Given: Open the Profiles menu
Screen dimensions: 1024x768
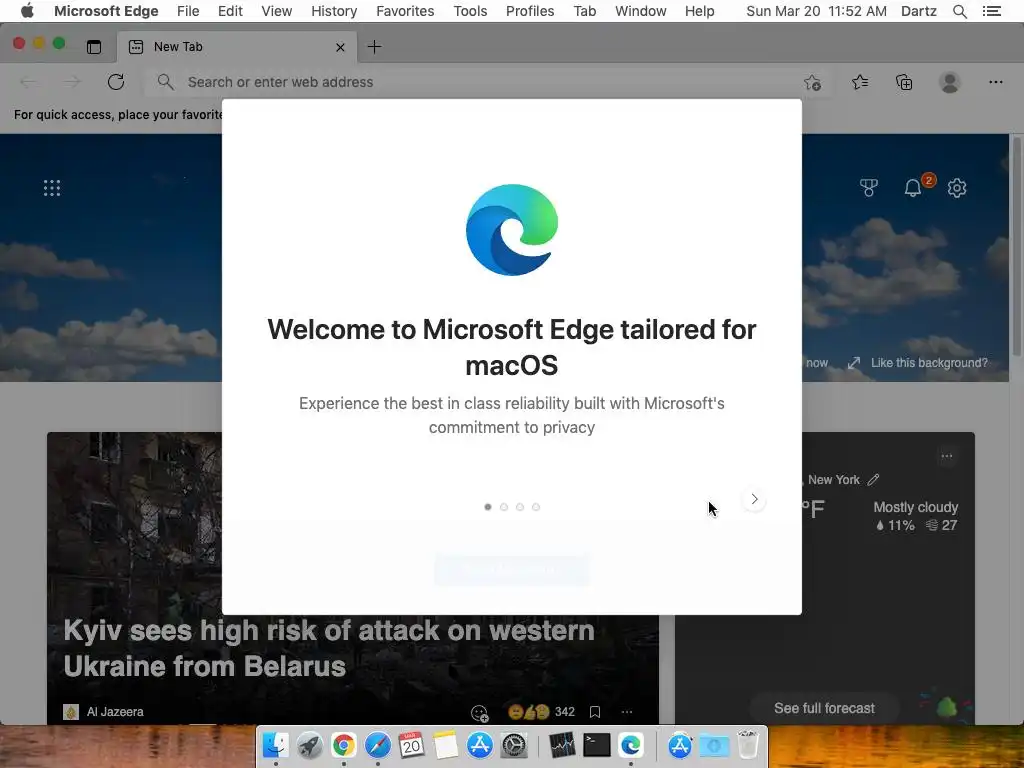Looking at the screenshot, I should click(x=530, y=11).
